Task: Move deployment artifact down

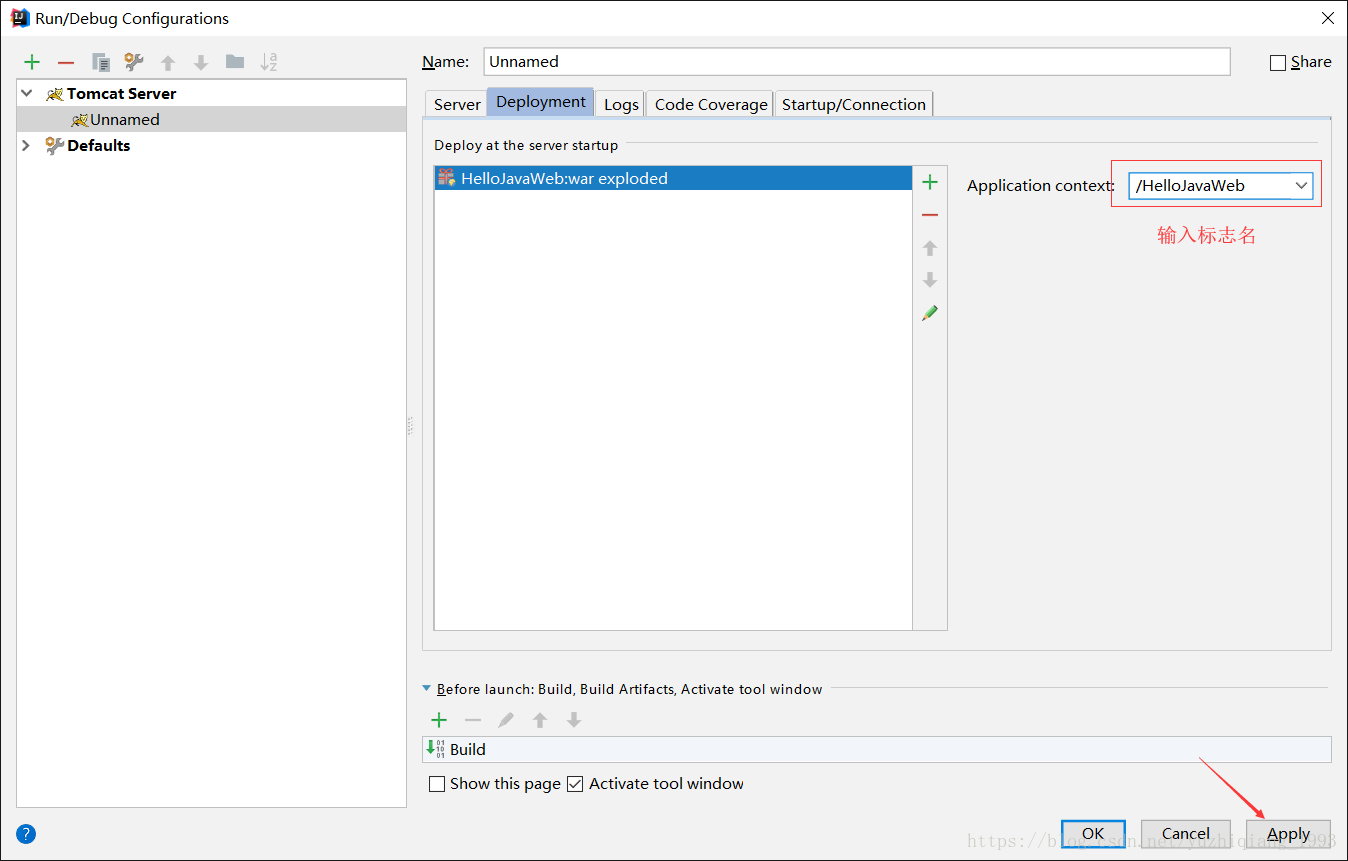Action: coord(930,280)
